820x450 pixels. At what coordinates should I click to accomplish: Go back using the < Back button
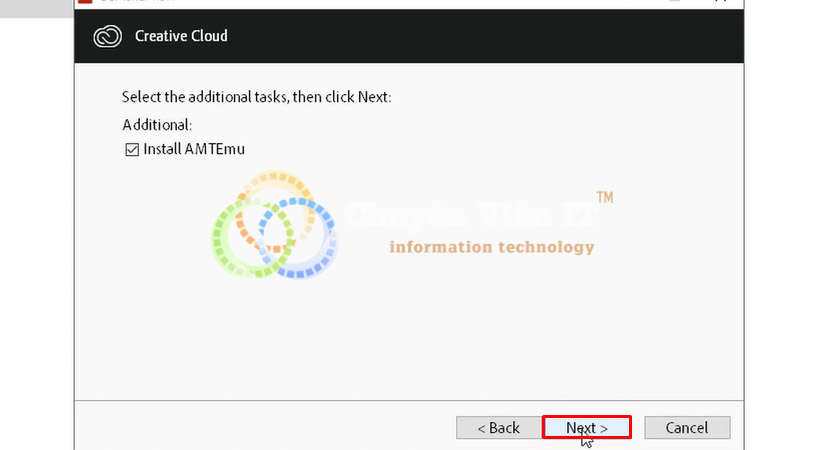[x=498, y=428]
